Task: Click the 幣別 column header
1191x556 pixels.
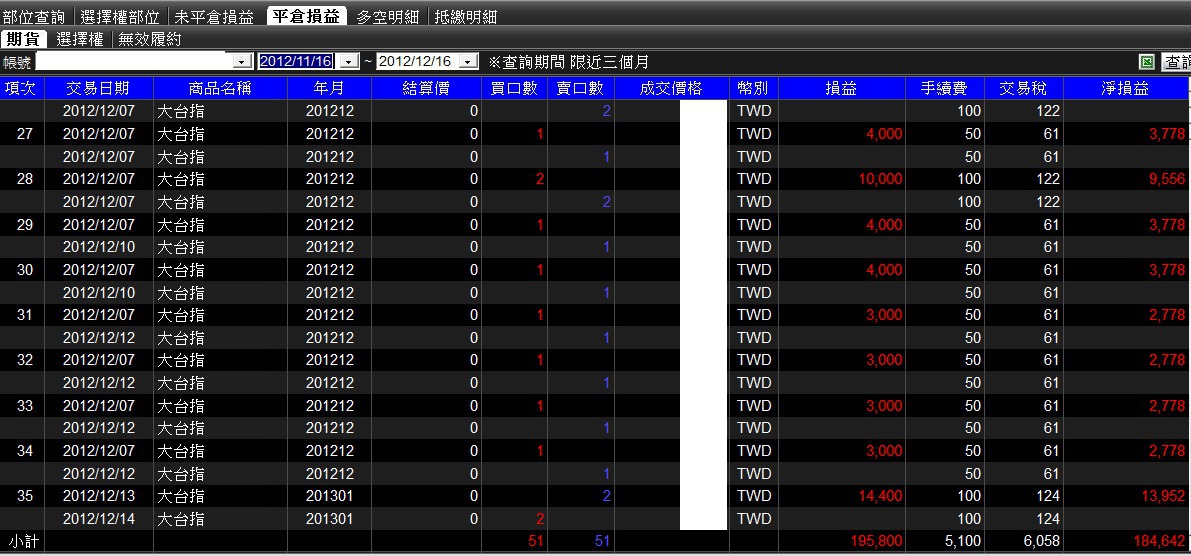Action: tap(753, 88)
